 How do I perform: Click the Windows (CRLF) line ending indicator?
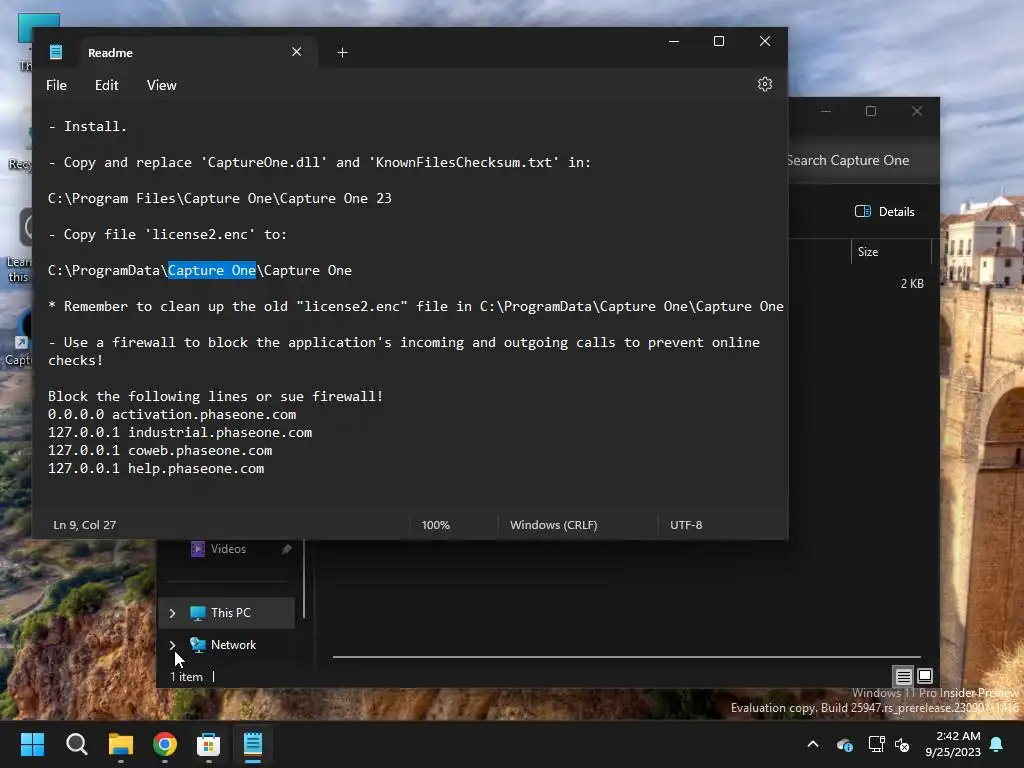coord(554,524)
